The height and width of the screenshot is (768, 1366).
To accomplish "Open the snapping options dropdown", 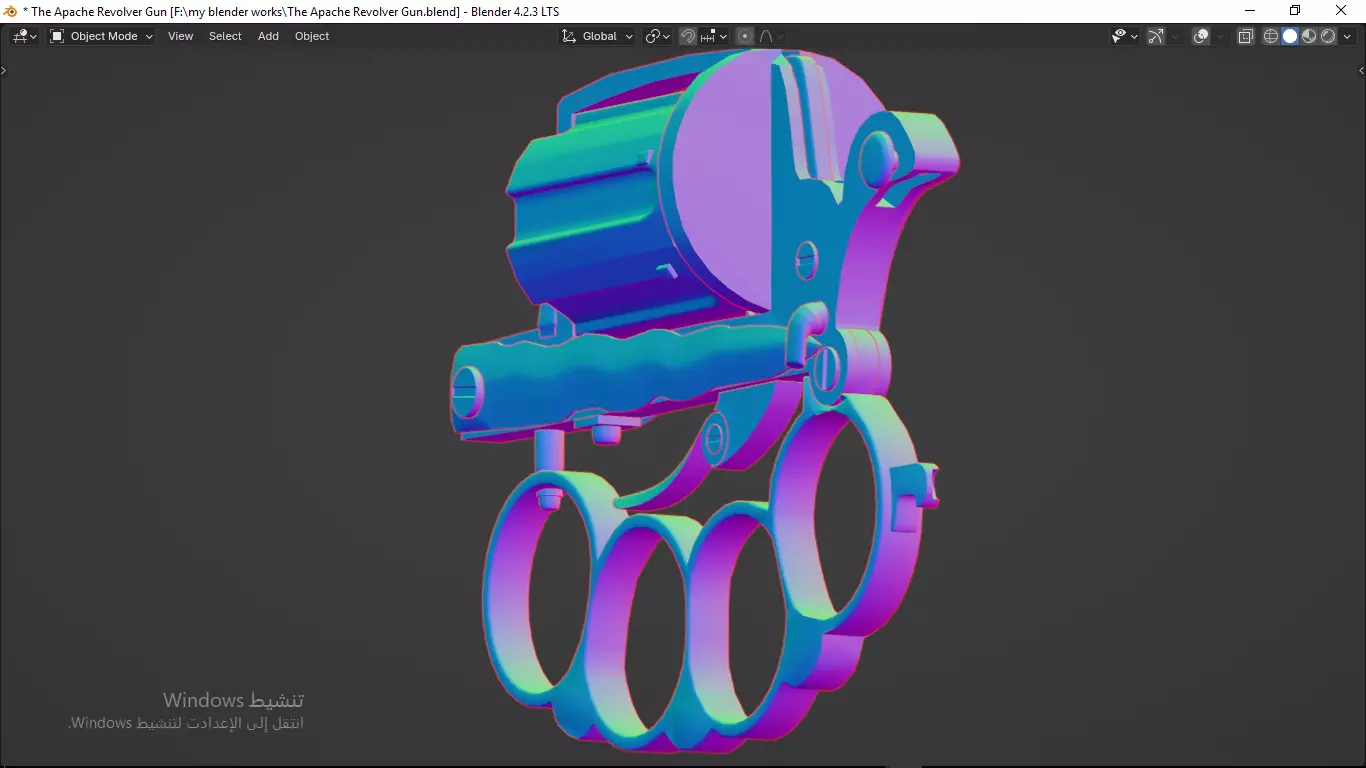I will point(713,36).
